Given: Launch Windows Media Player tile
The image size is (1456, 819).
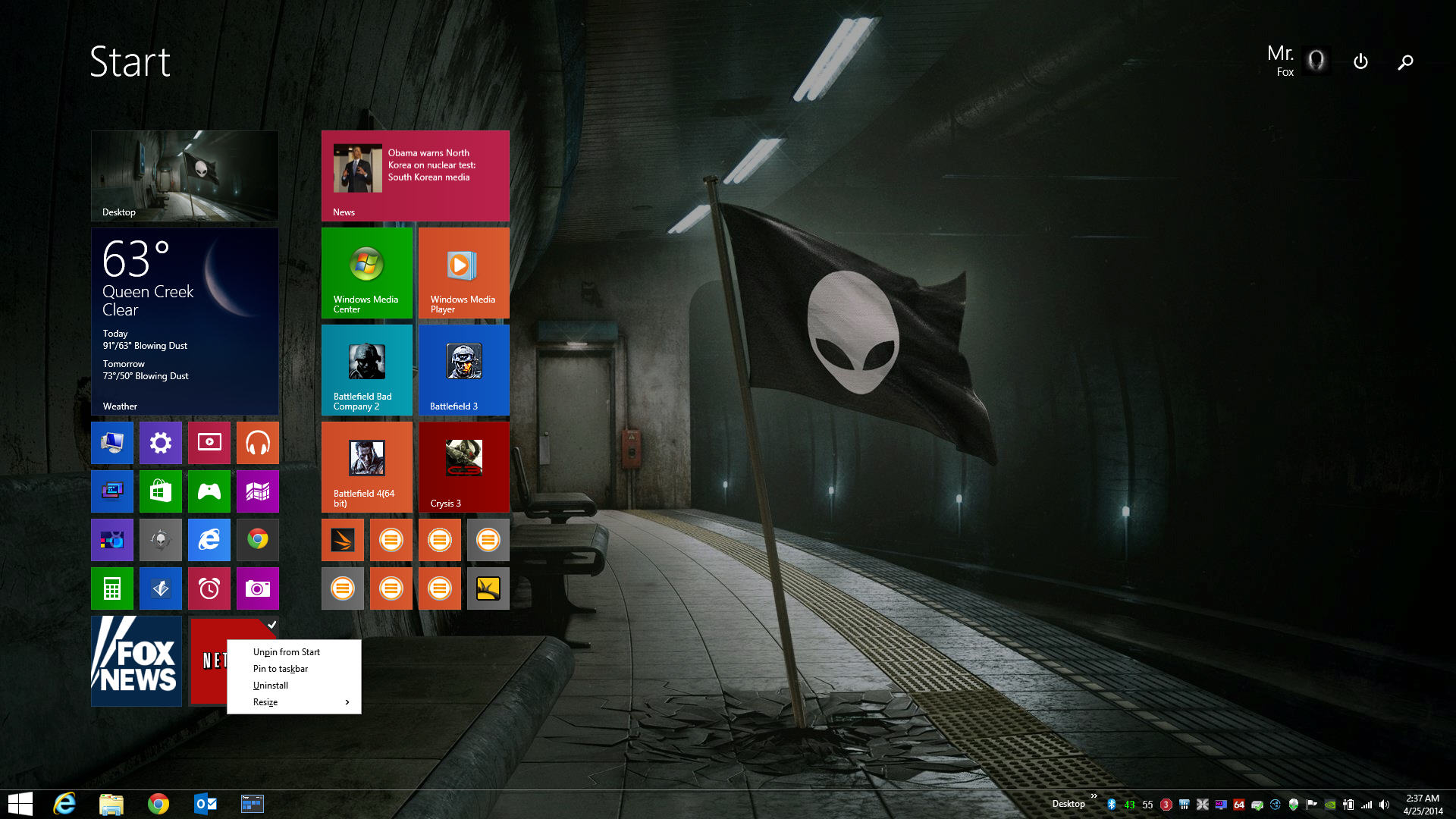Looking at the screenshot, I should (x=463, y=272).
